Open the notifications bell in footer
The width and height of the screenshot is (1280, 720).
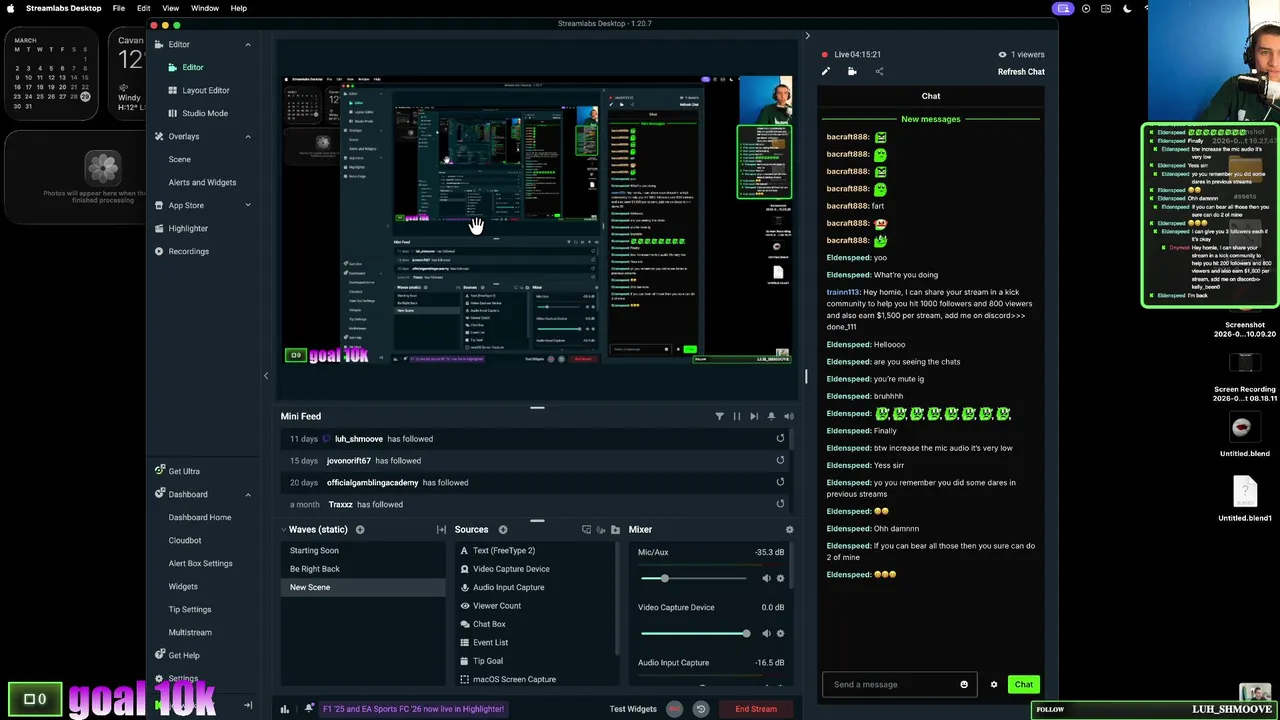(x=309, y=708)
